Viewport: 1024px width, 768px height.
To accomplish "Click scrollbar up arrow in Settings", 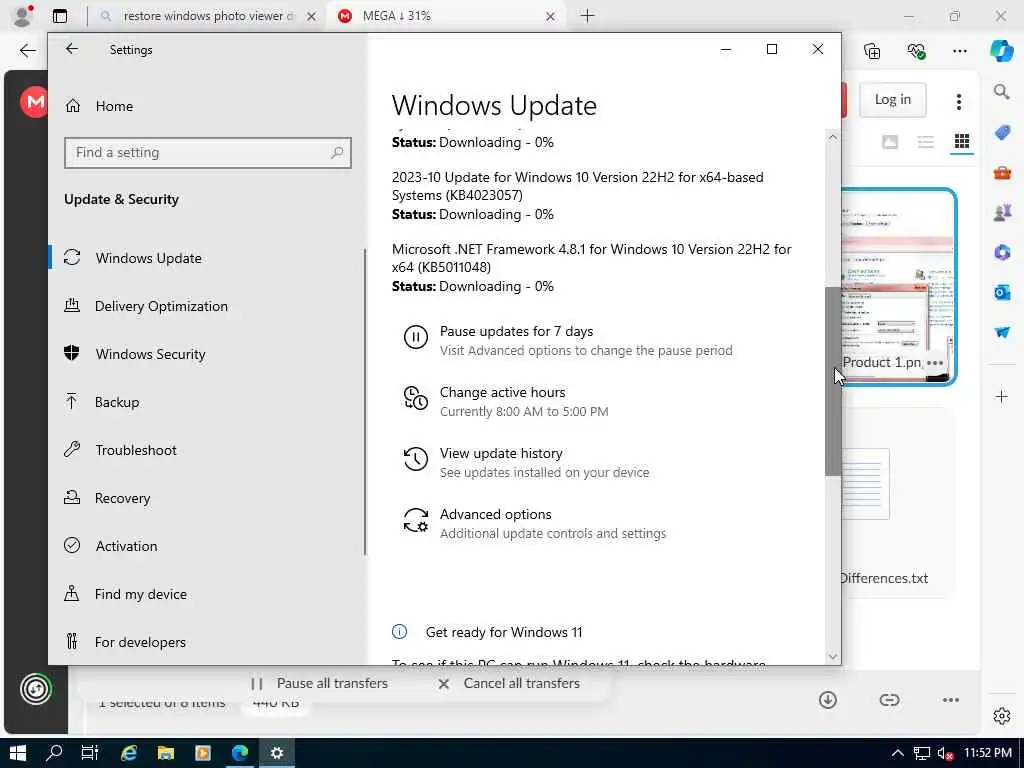I will click(833, 137).
